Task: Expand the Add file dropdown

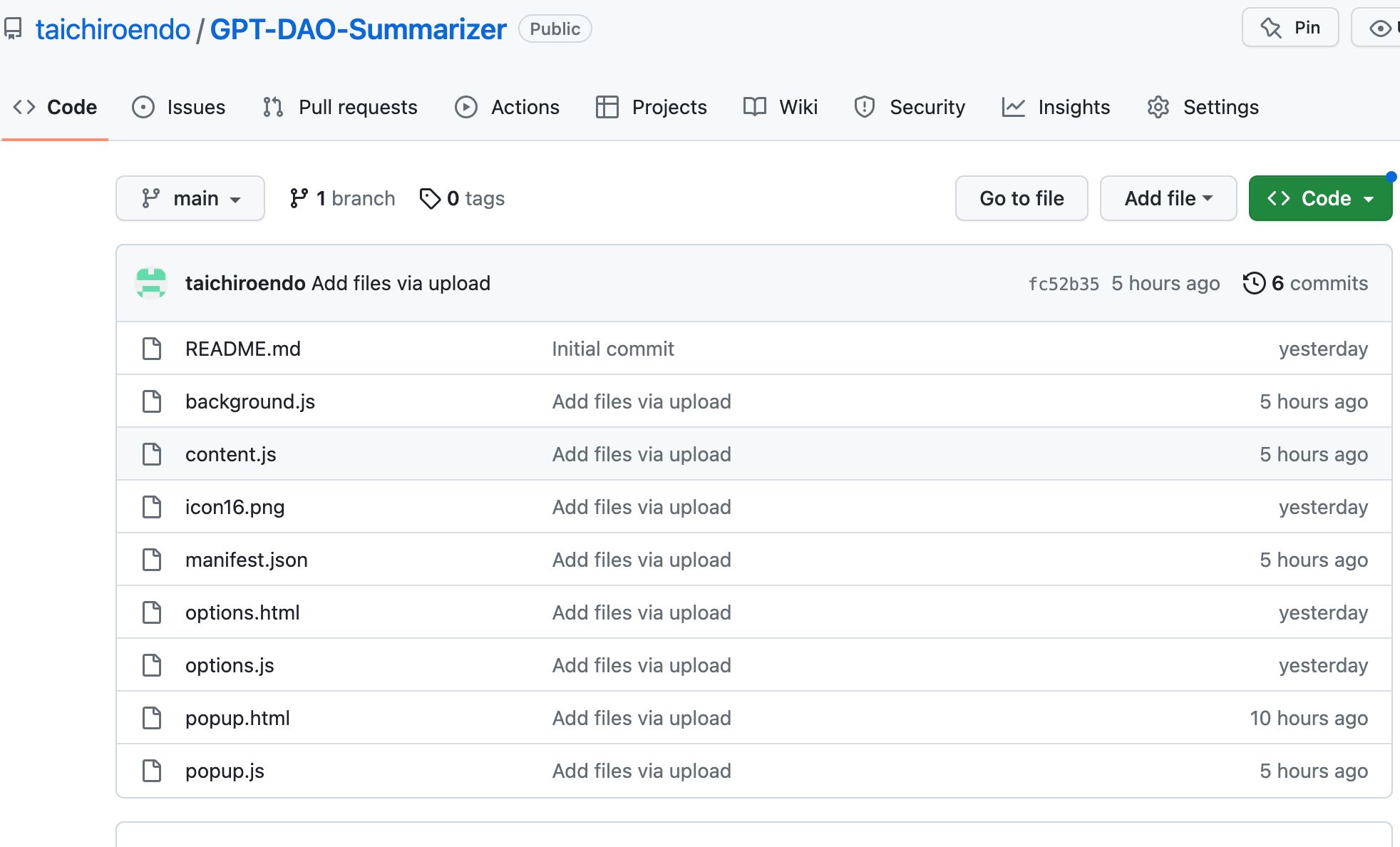Action: (x=1168, y=198)
